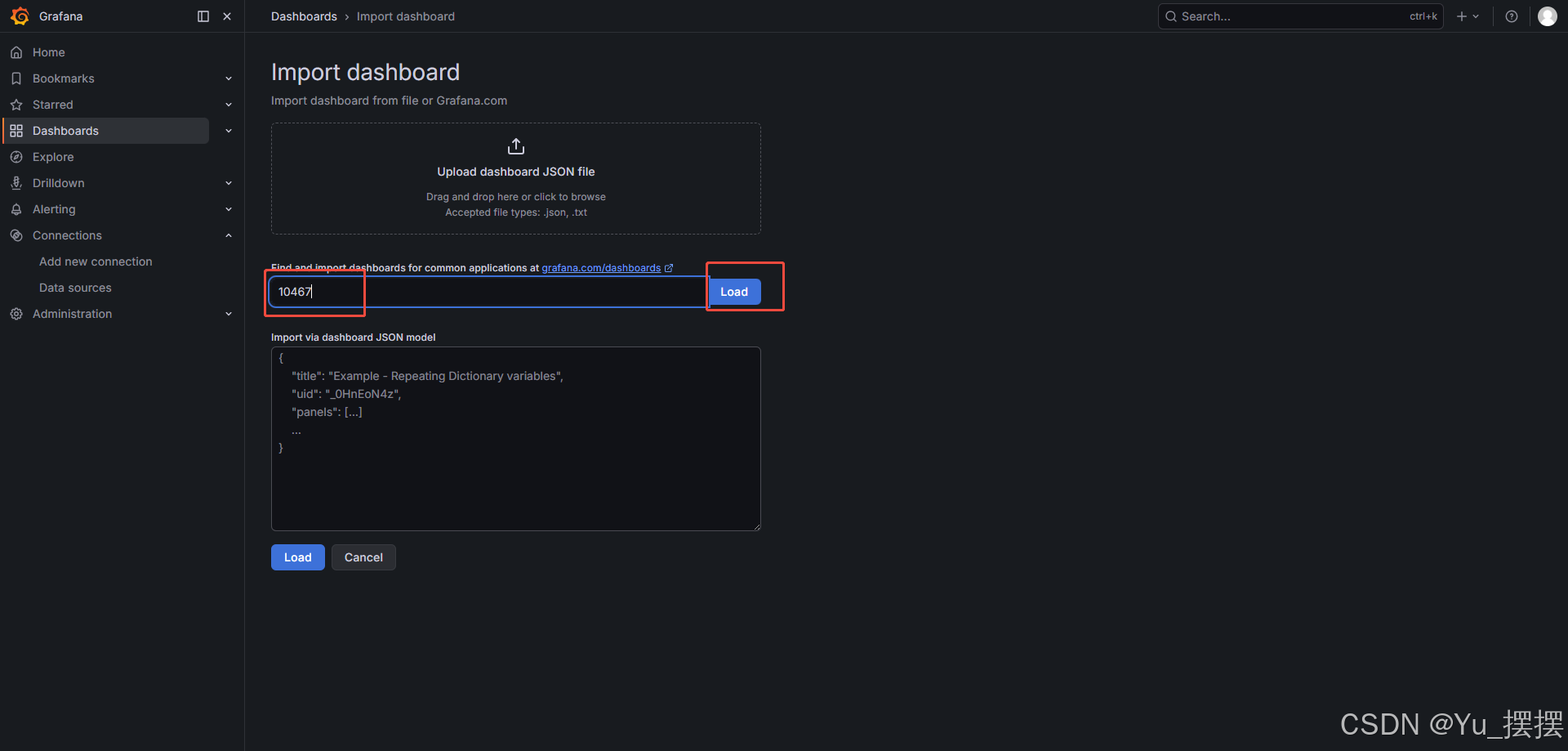This screenshot has height=751, width=1568.
Task: Expand the Bookmarks section chevron
Action: pyautogui.click(x=229, y=78)
